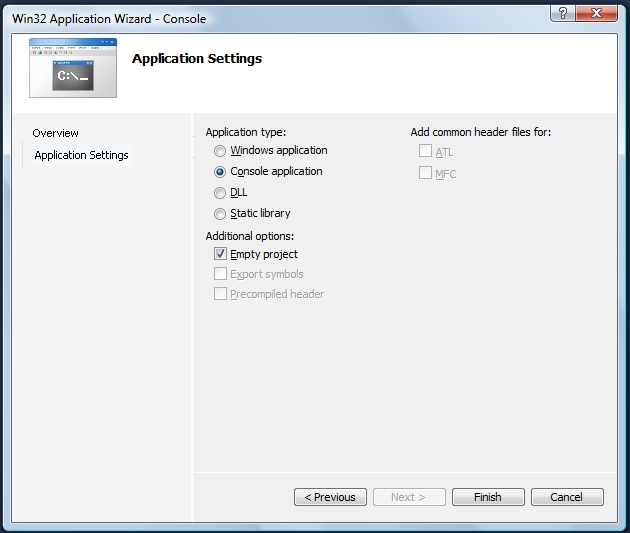Pick the Static library radio option
This screenshot has width=630, height=533.
pyautogui.click(x=220, y=214)
